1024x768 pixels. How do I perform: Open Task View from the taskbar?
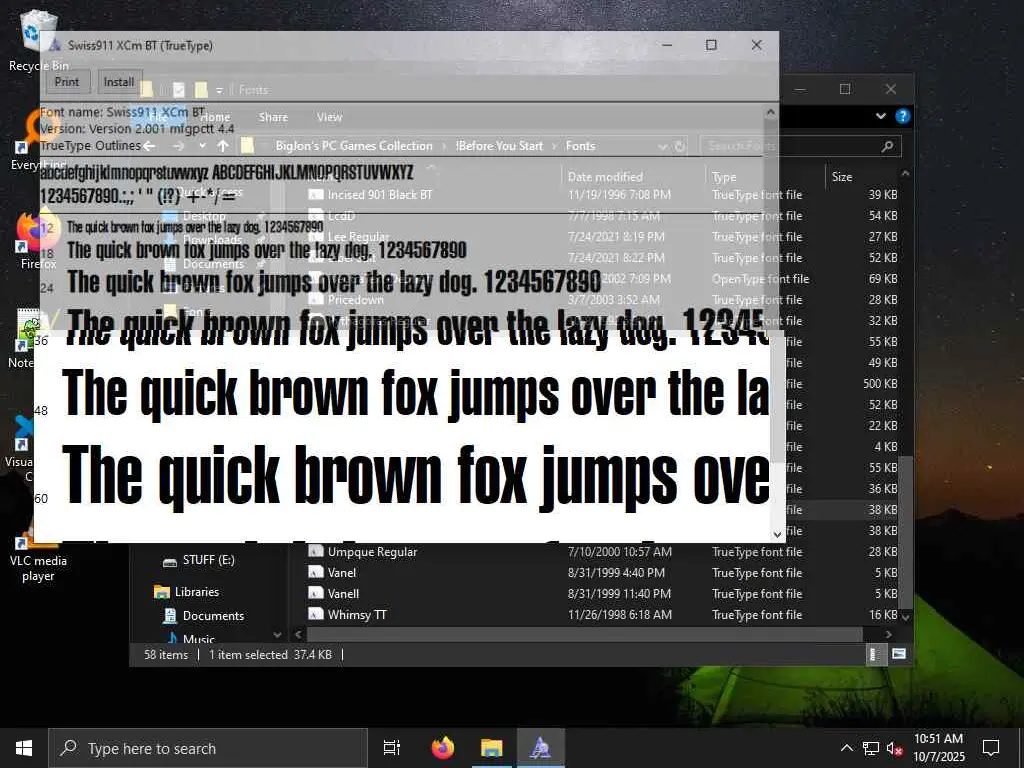(x=392, y=748)
